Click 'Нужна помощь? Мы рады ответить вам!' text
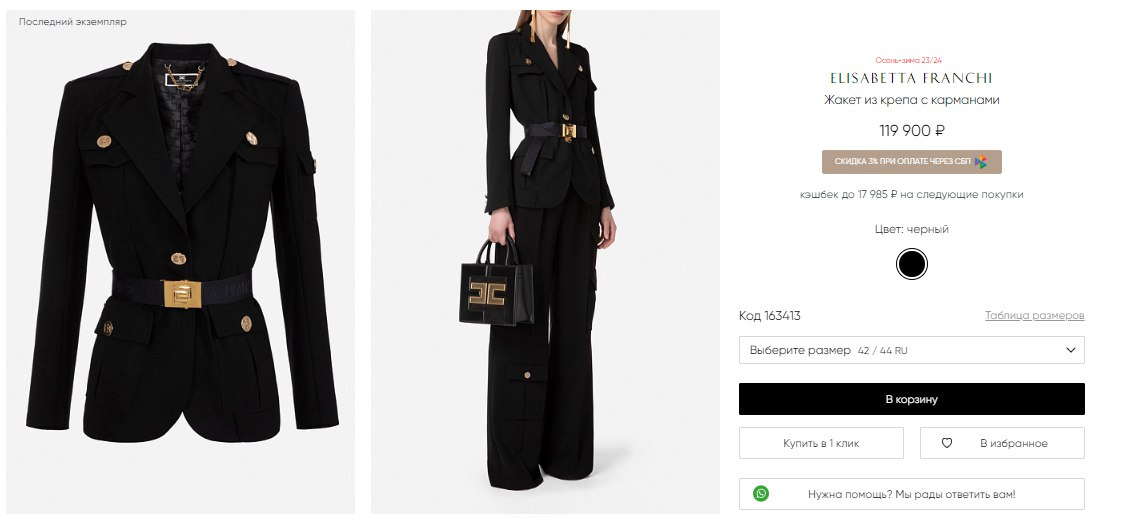1124x527 pixels. click(911, 494)
